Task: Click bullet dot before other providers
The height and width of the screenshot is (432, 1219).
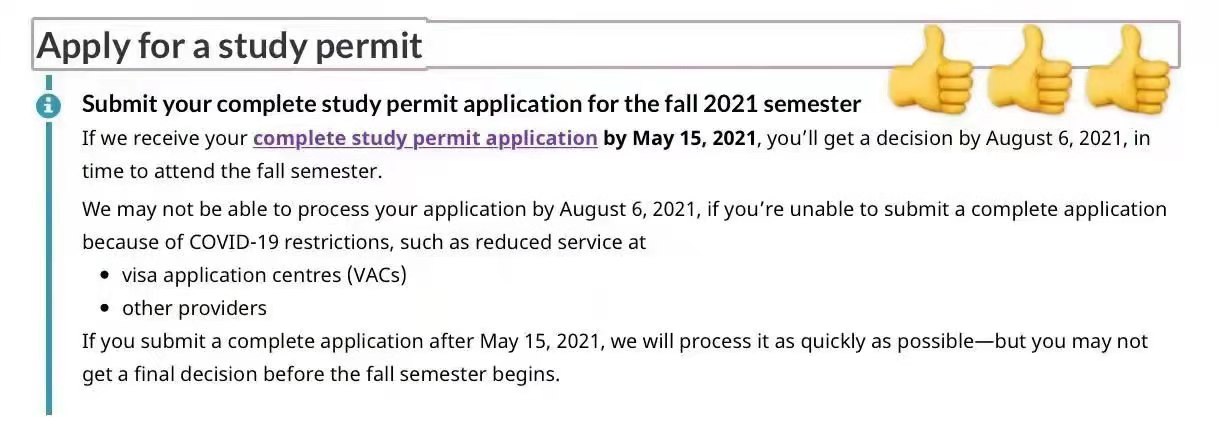Action: point(104,308)
